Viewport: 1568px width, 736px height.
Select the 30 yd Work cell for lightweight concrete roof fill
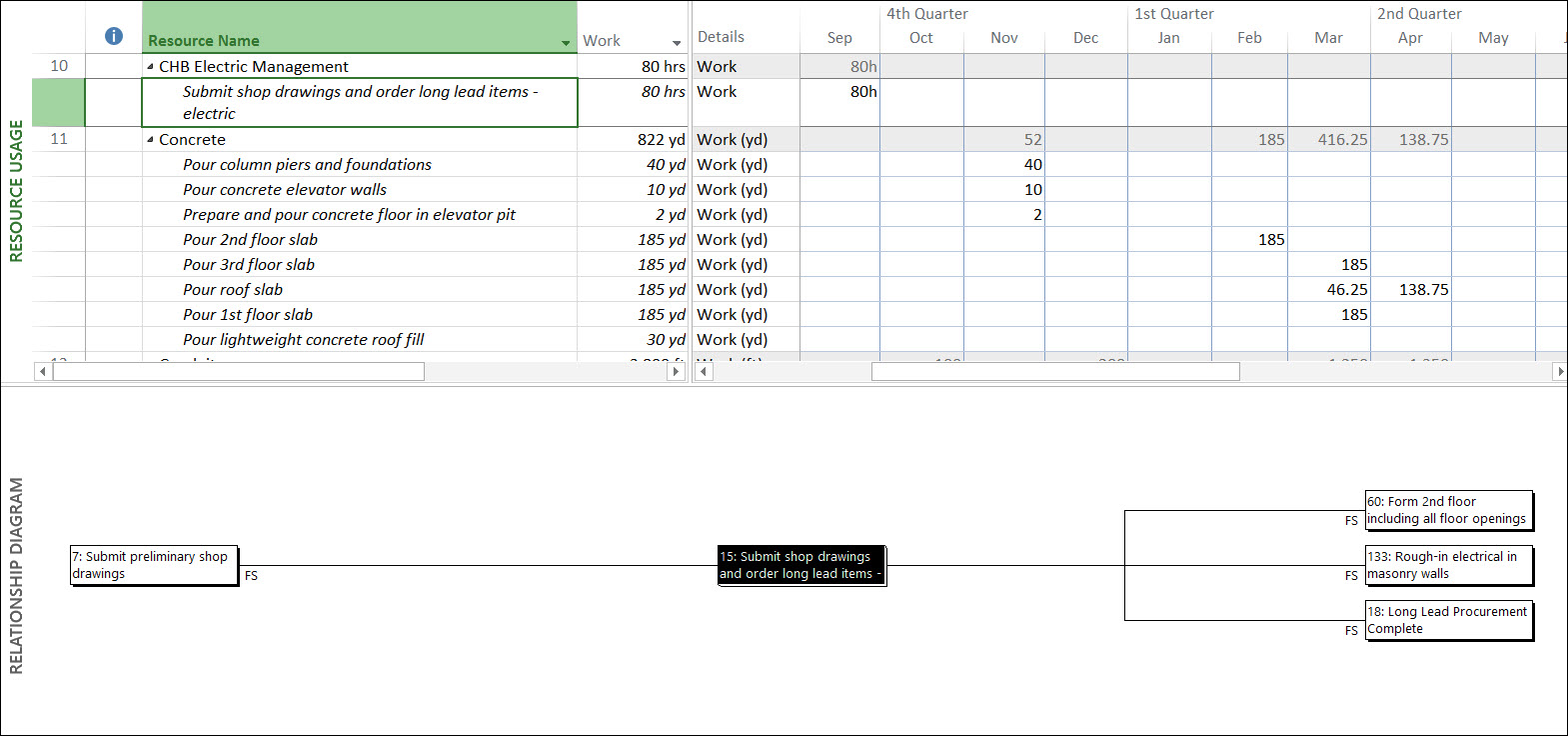point(633,340)
